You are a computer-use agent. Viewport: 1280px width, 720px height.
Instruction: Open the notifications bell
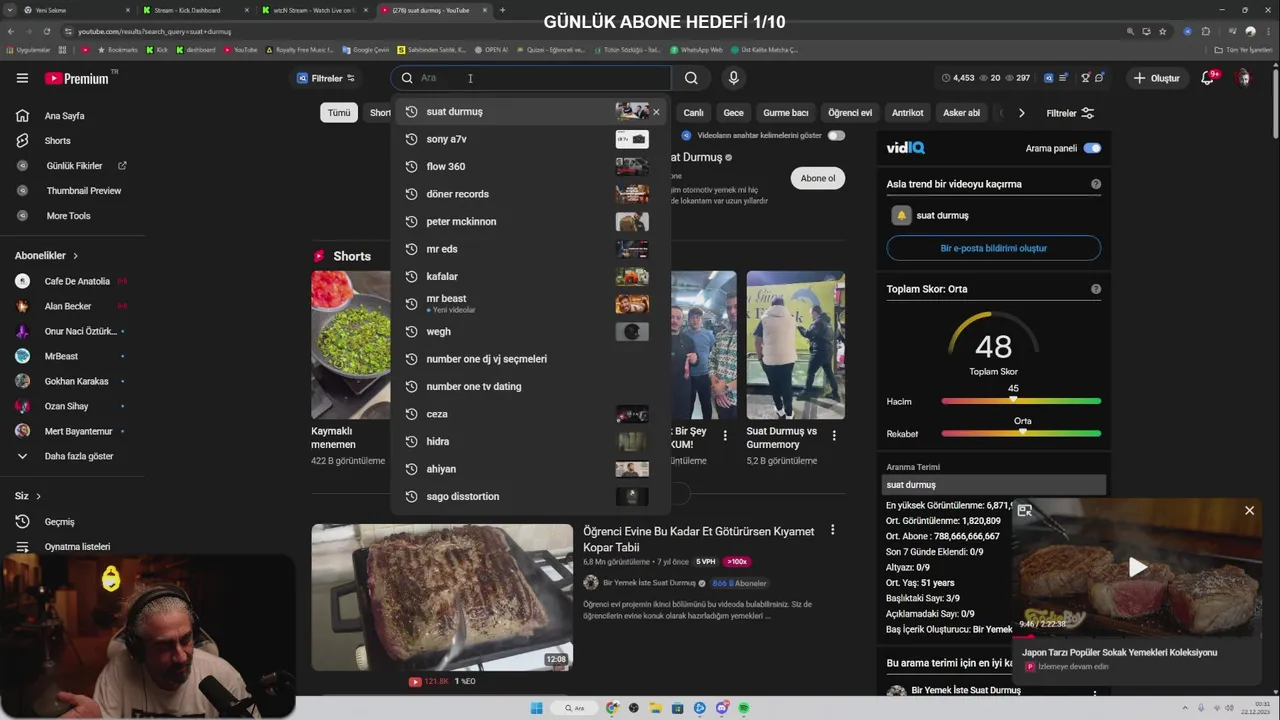click(1208, 78)
